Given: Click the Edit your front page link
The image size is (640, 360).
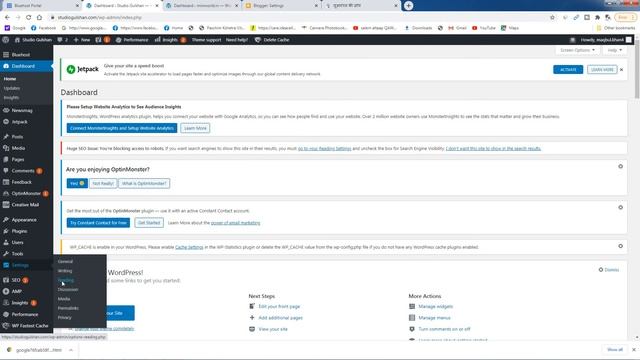Looking at the screenshot, I should 279,307.
